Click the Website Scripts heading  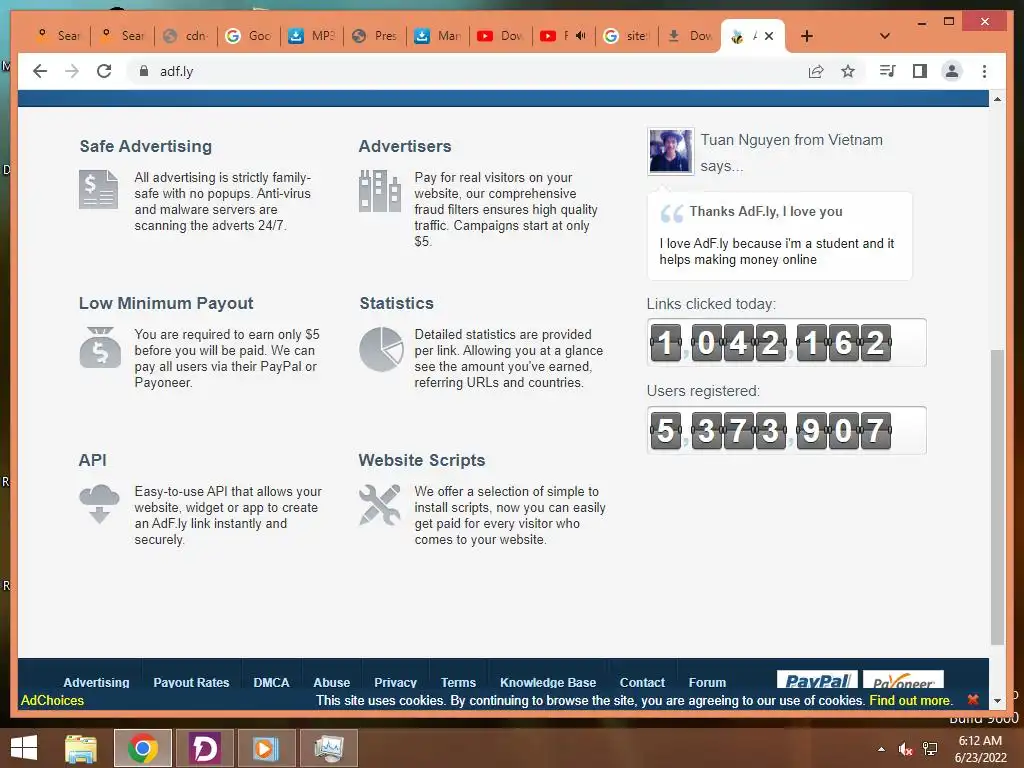coord(422,460)
